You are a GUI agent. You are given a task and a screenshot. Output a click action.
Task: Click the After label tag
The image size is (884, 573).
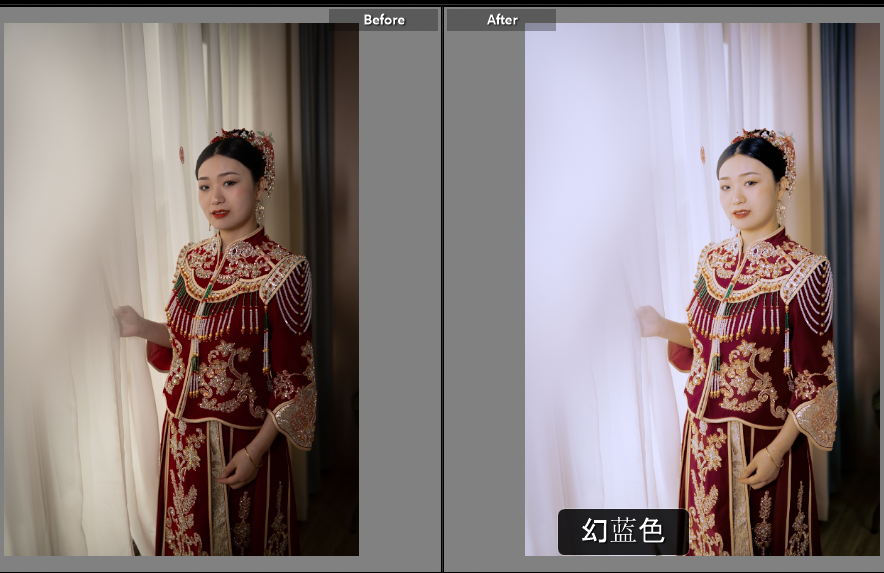coord(501,20)
